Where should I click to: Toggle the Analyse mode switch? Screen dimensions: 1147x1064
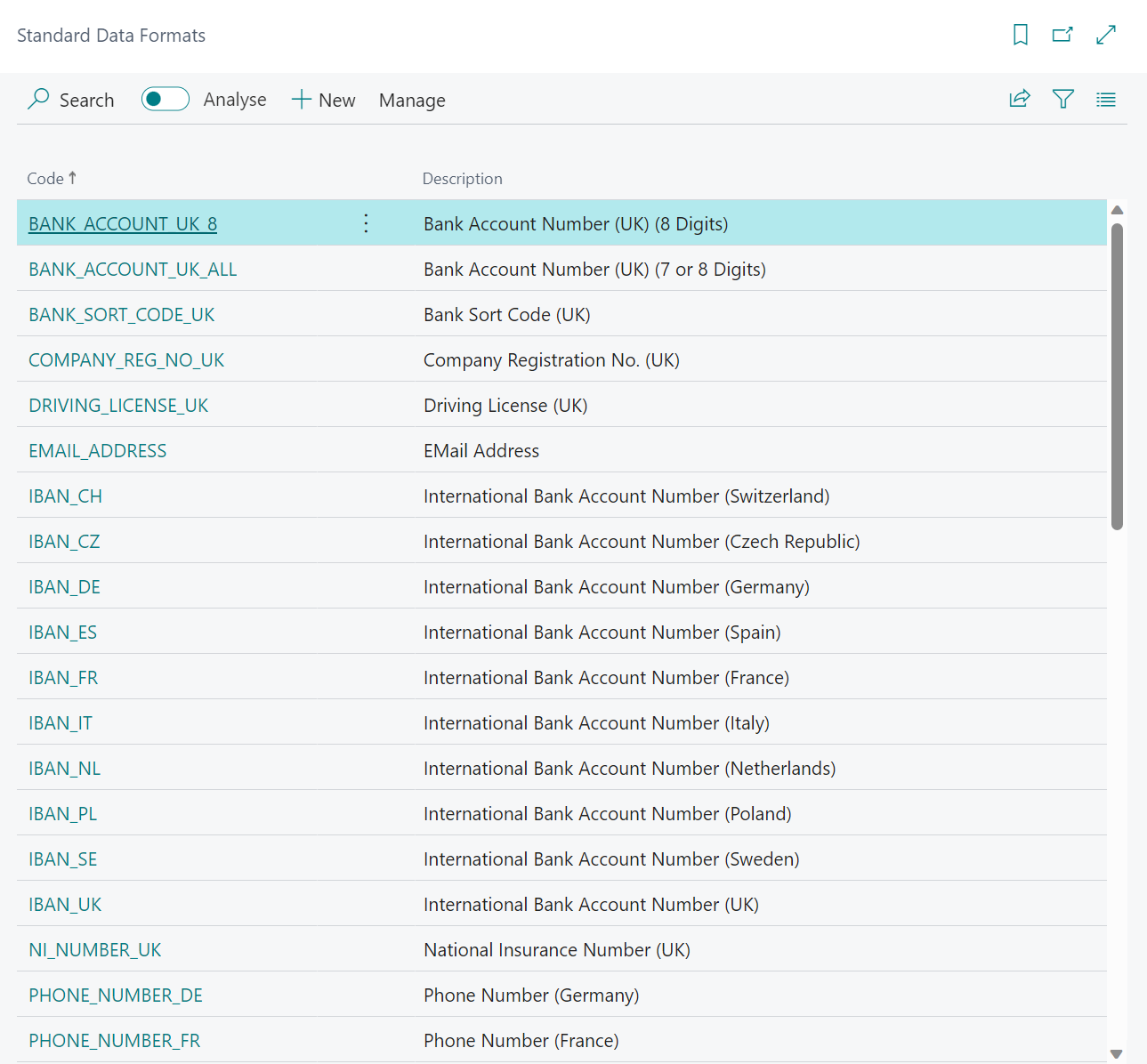(166, 99)
